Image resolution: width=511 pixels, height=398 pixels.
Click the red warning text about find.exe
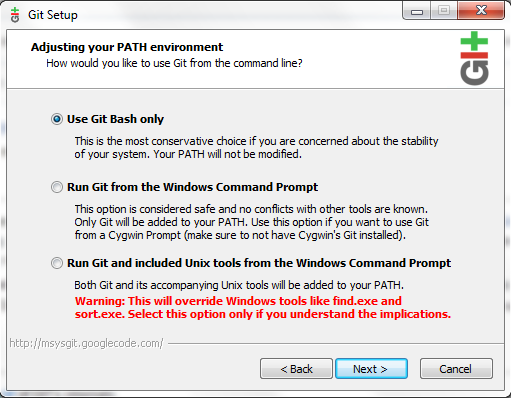point(263,307)
